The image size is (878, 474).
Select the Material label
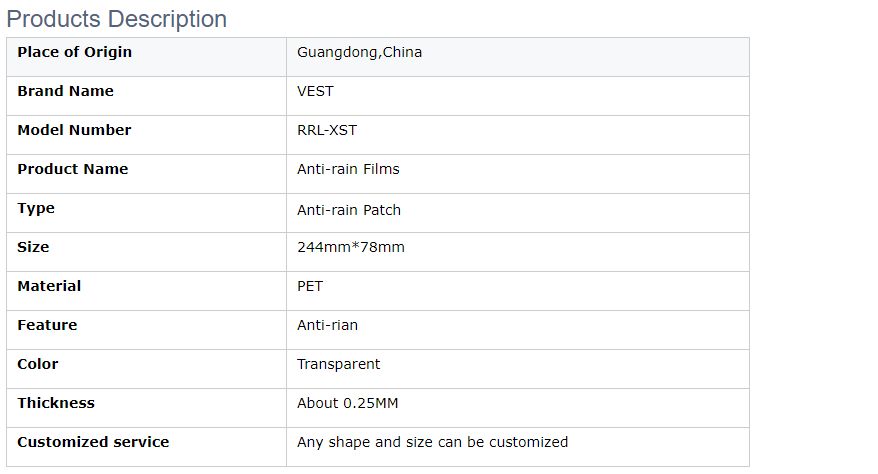[x=49, y=286]
